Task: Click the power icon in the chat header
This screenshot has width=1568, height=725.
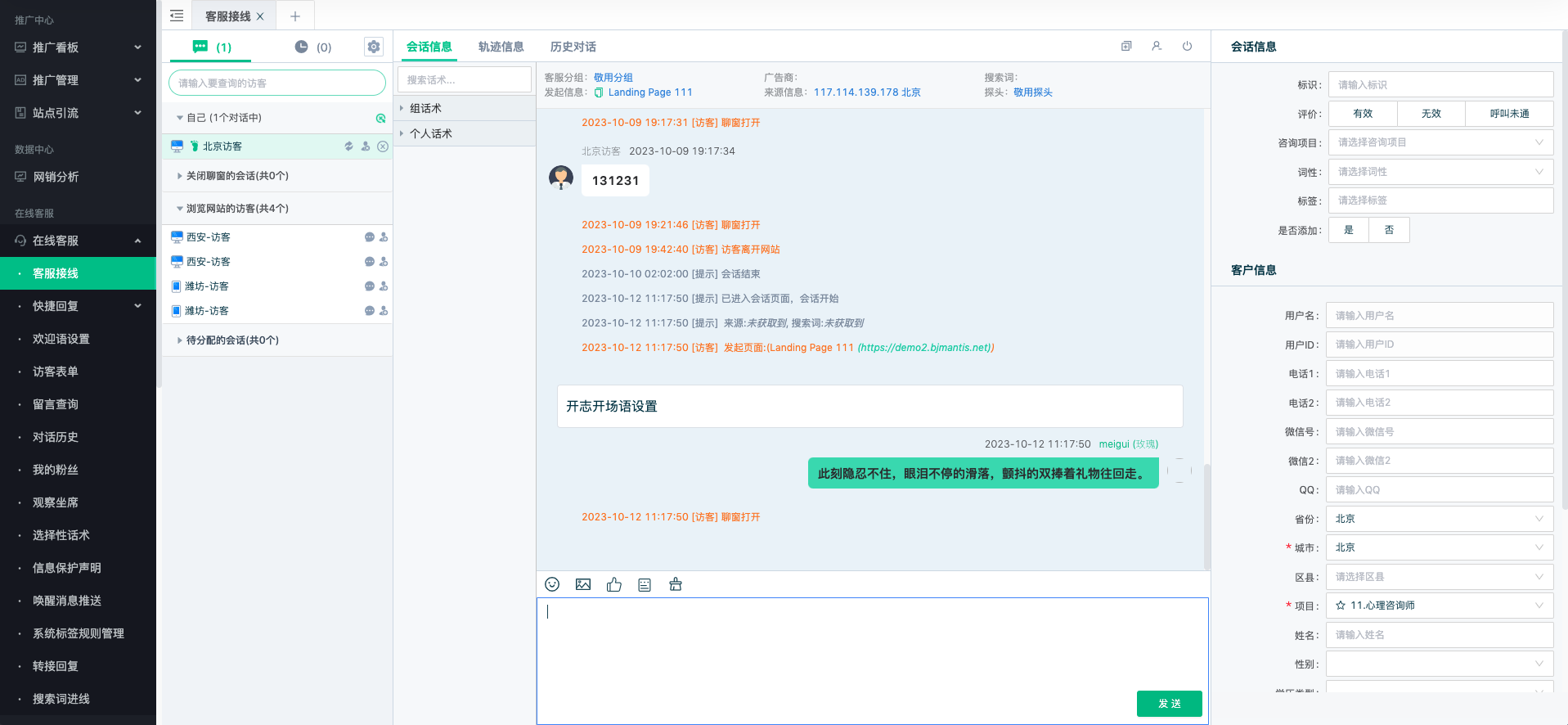Action: click(1187, 47)
